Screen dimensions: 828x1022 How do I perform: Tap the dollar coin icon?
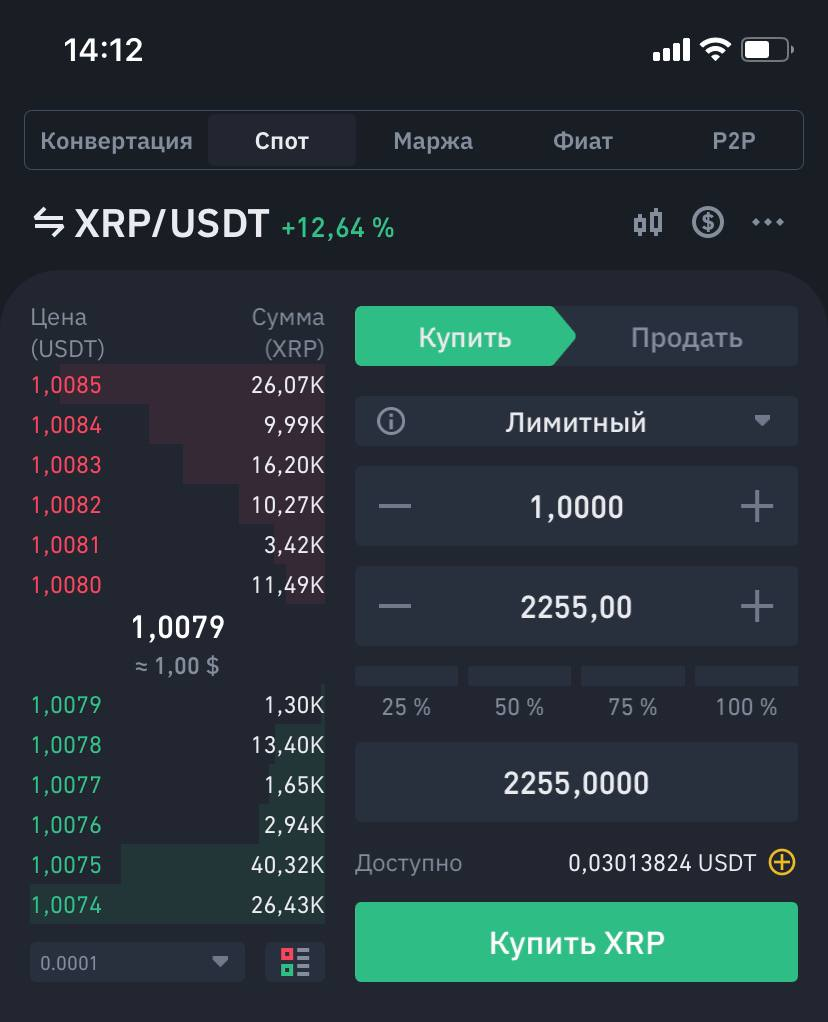tap(707, 222)
